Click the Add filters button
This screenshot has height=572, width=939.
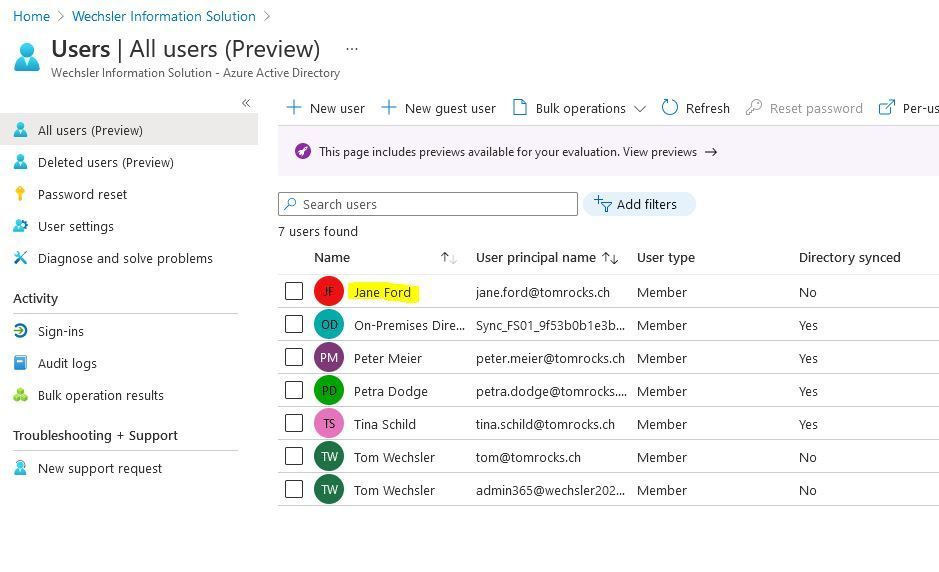pos(639,204)
